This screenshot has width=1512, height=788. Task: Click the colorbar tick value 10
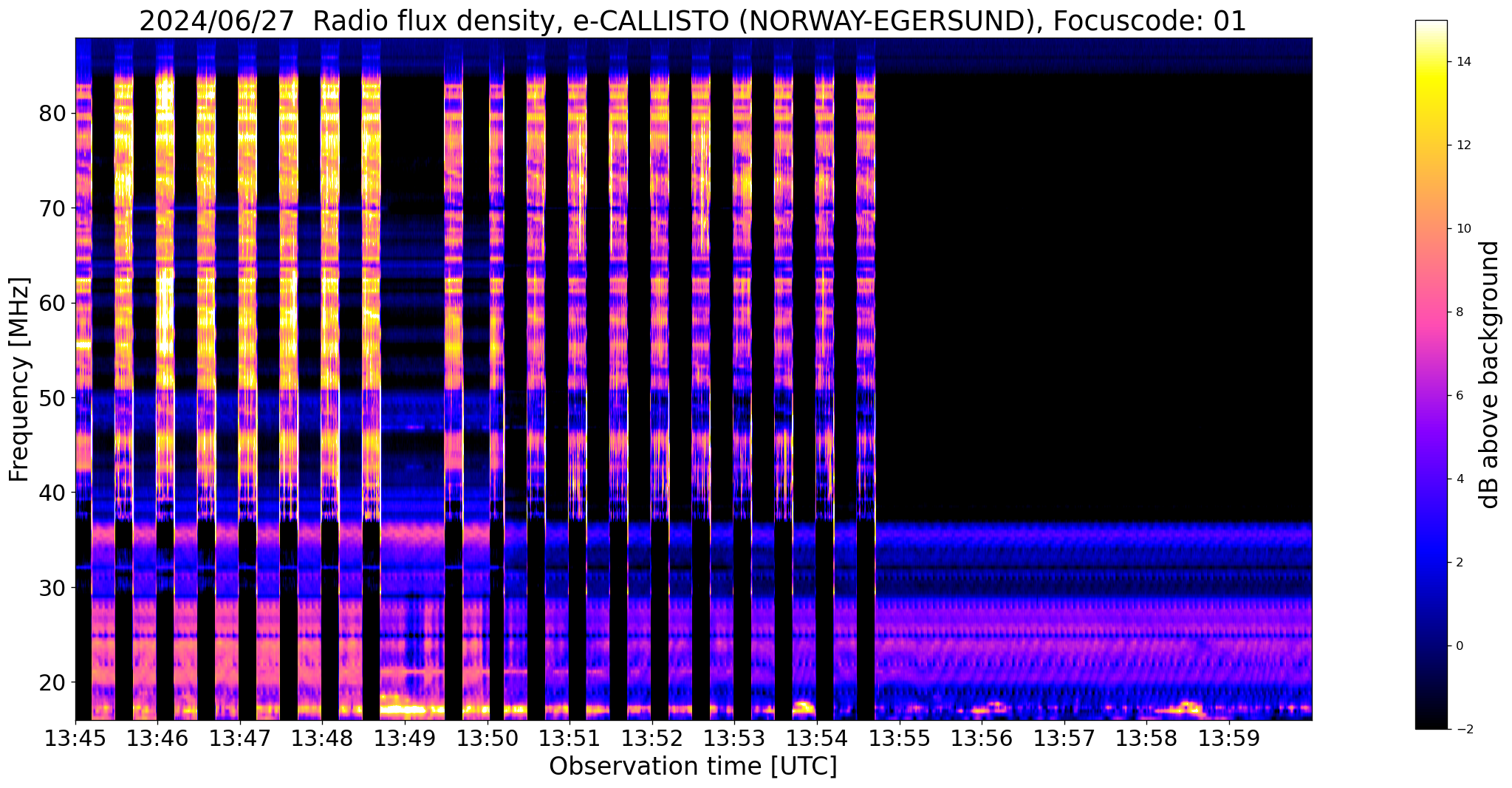click(1463, 229)
